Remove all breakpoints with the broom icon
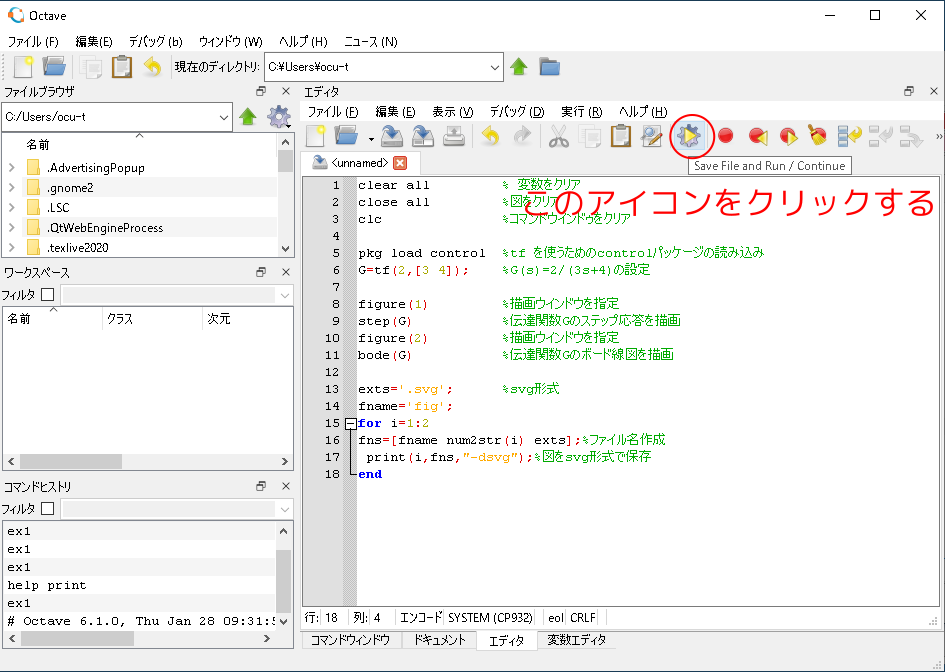 click(818, 136)
